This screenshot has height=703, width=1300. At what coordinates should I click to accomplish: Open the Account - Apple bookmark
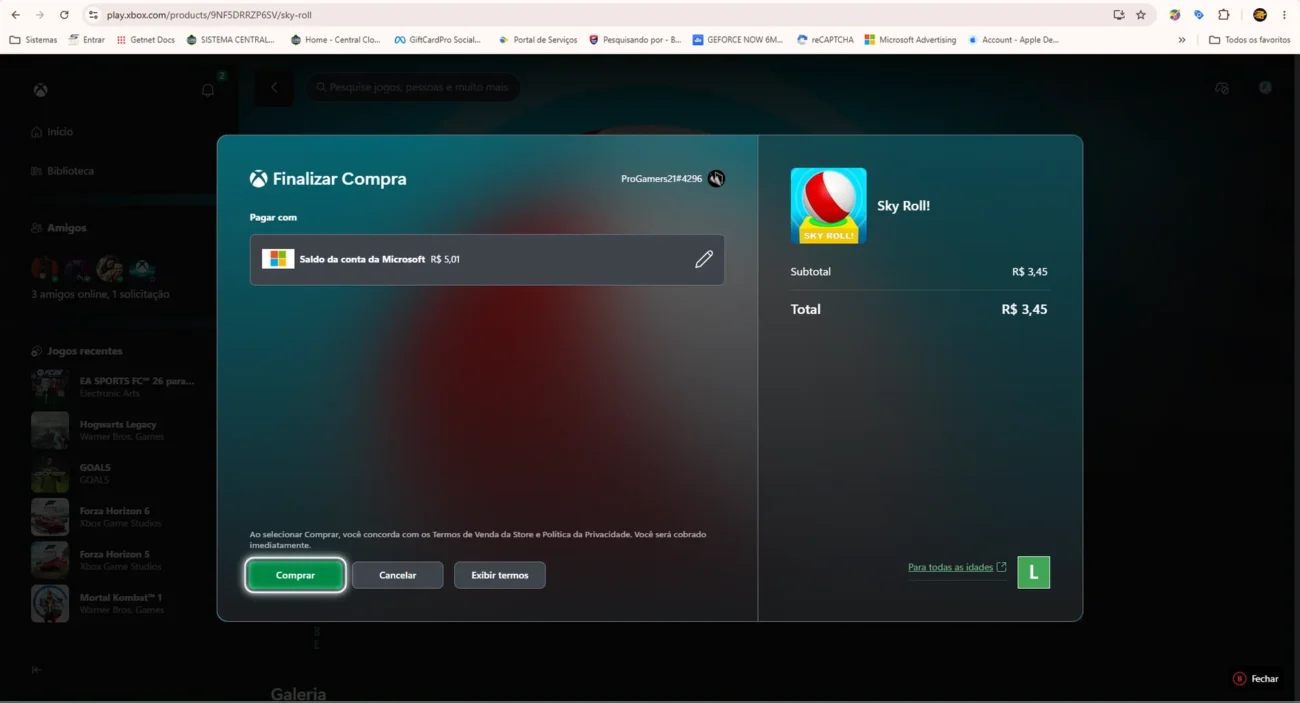pyautogui.click(x=1013, y=40)
